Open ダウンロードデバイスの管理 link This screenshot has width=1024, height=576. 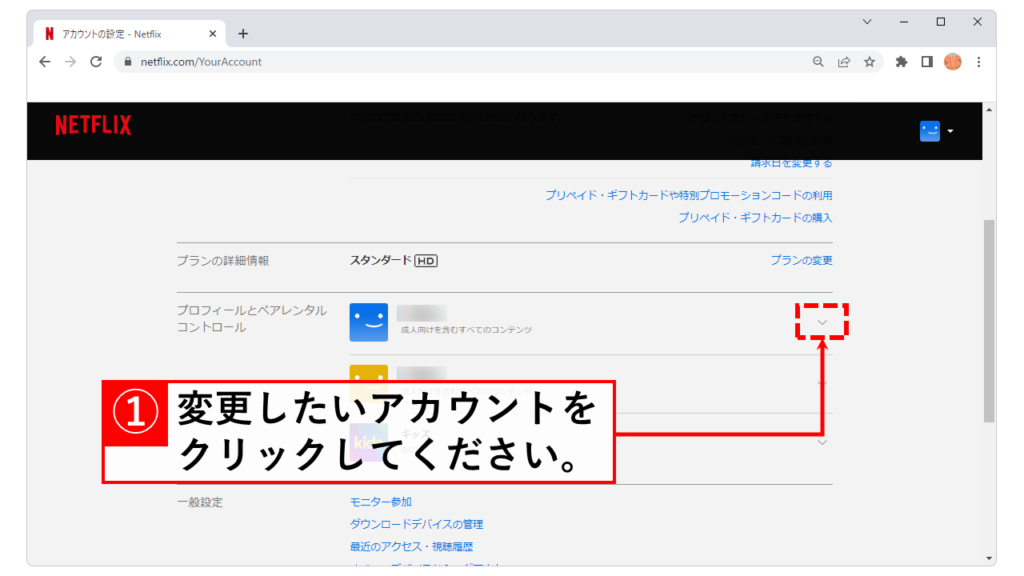(417, 524)
